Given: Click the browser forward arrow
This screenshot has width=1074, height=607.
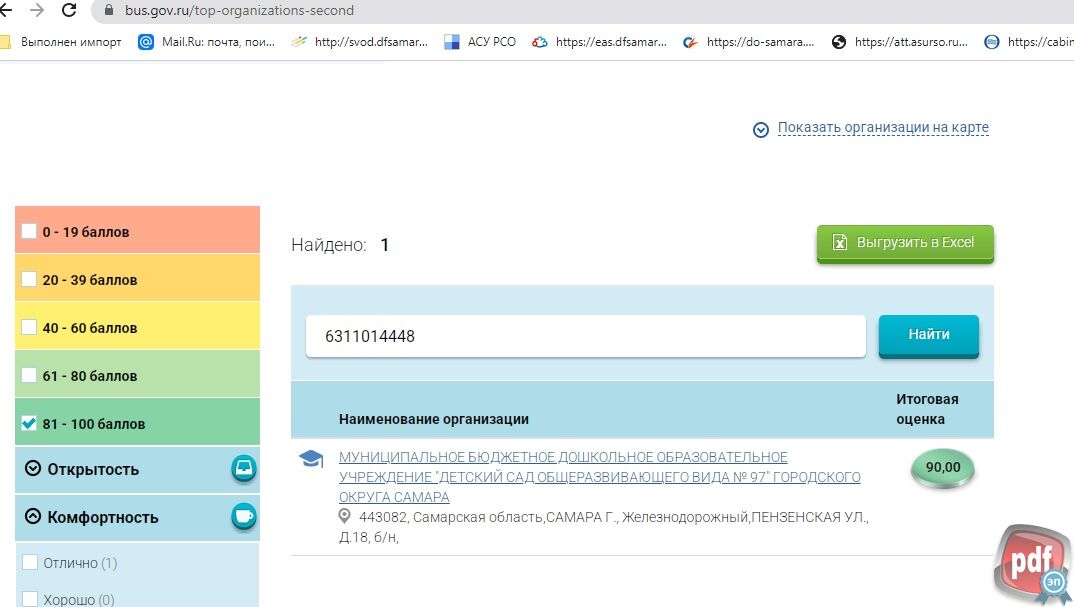Looking at the screenshot, I should [37, 11].
